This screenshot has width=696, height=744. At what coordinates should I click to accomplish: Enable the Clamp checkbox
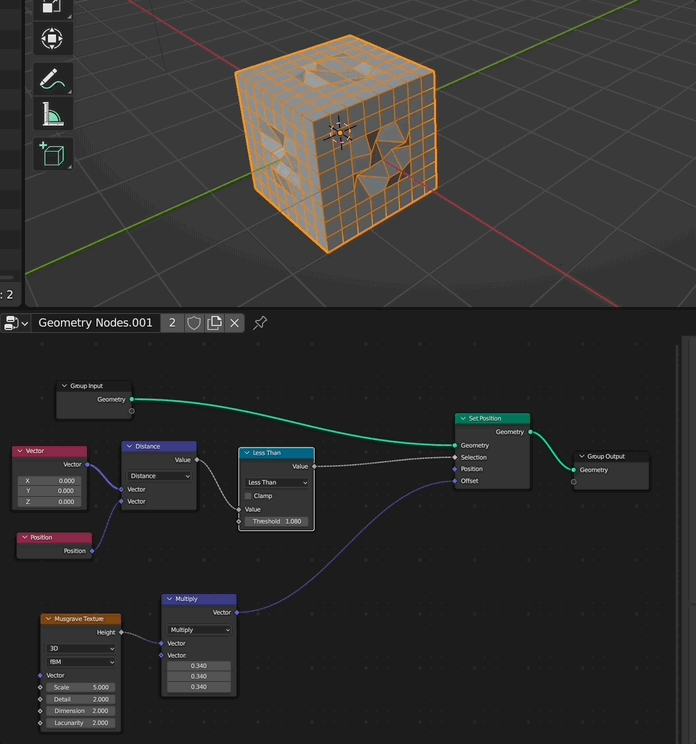tap(248, 496)
